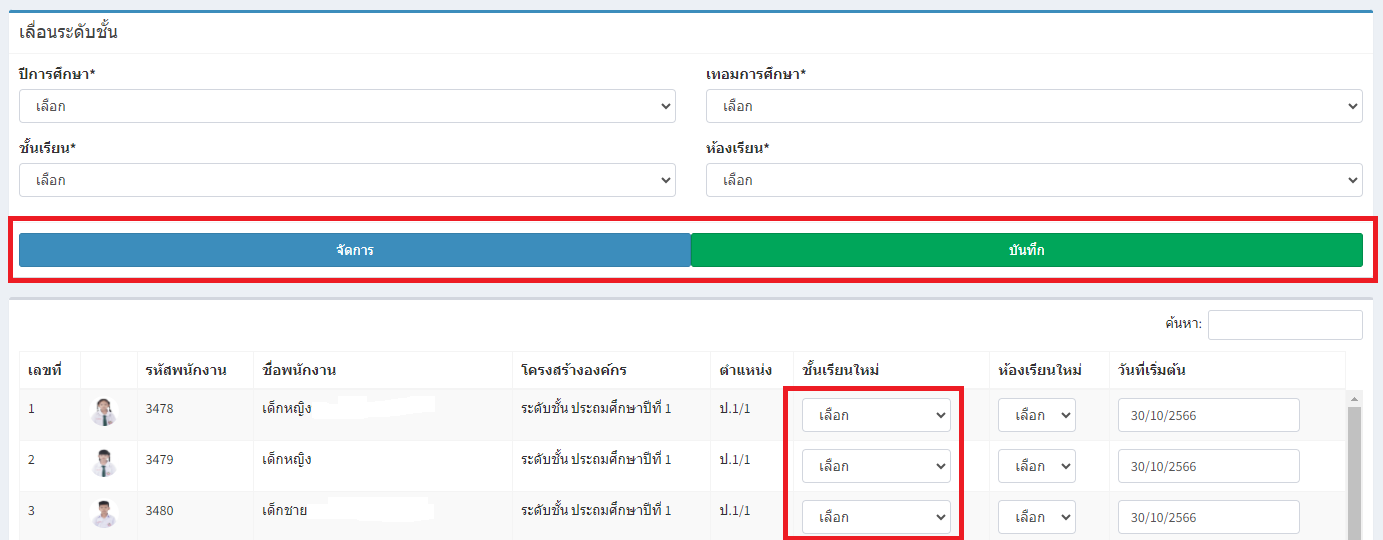Image resolution: width=1383 pixels, height=540 pixels.
Task: Sort by ตำแหน่ง column header
Action: (751, 370)
